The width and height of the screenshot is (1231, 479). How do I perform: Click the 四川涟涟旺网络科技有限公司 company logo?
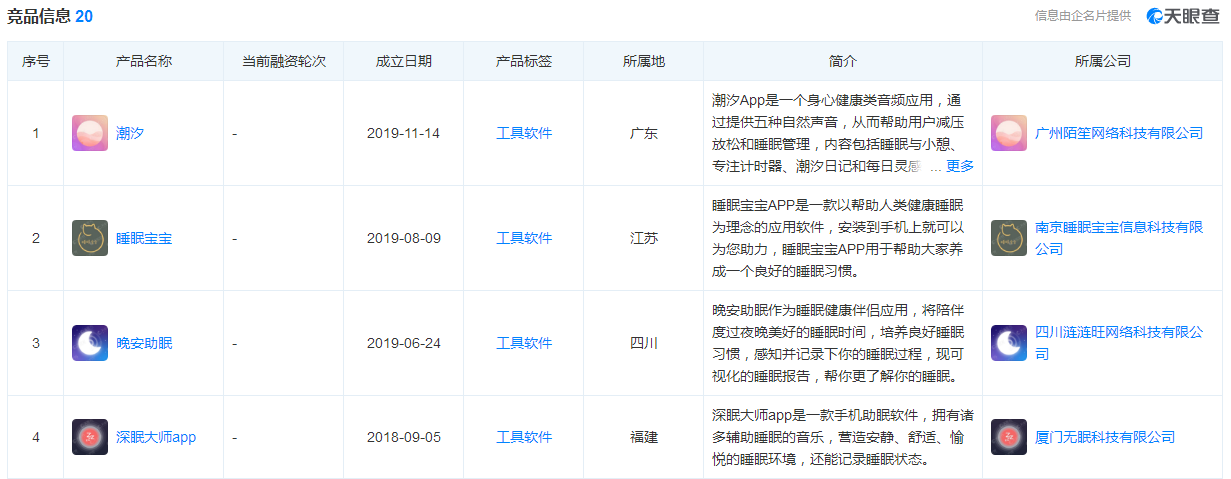coord(1009,343)
